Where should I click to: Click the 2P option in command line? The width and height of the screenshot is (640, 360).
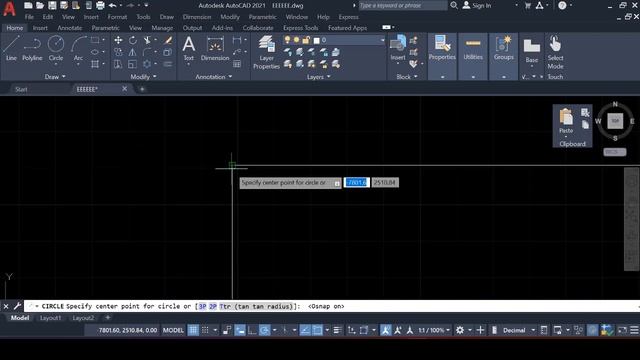point(213,307)
